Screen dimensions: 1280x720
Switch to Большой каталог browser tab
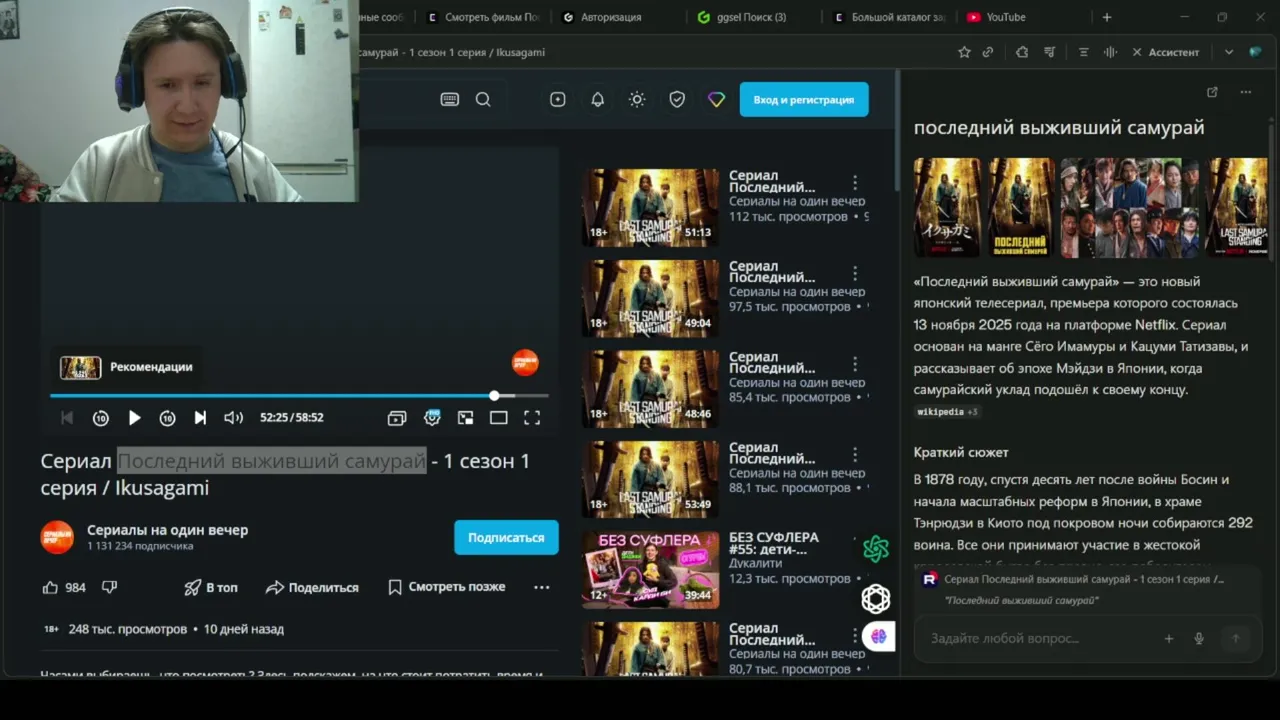coord(889,17)
